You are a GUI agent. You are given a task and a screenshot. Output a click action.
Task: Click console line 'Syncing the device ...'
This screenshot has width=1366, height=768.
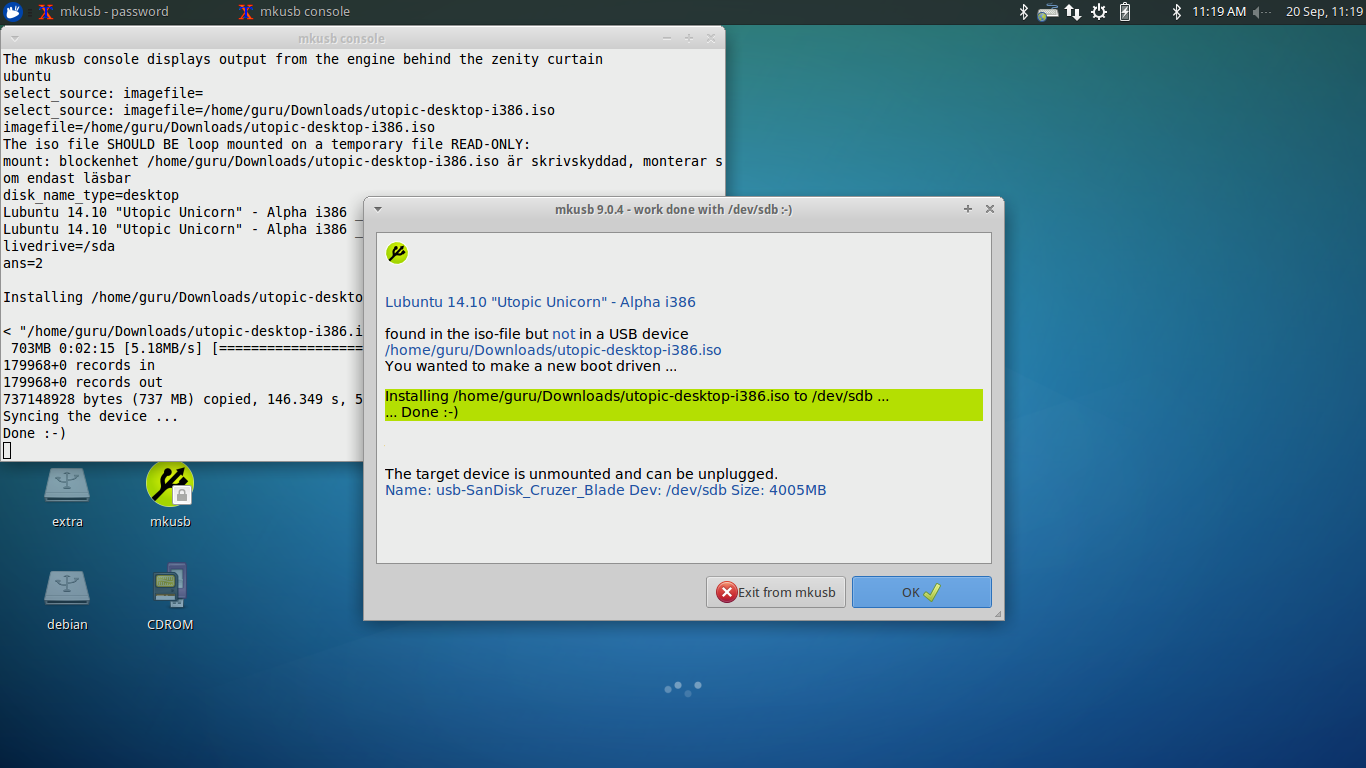coord(90,416)
